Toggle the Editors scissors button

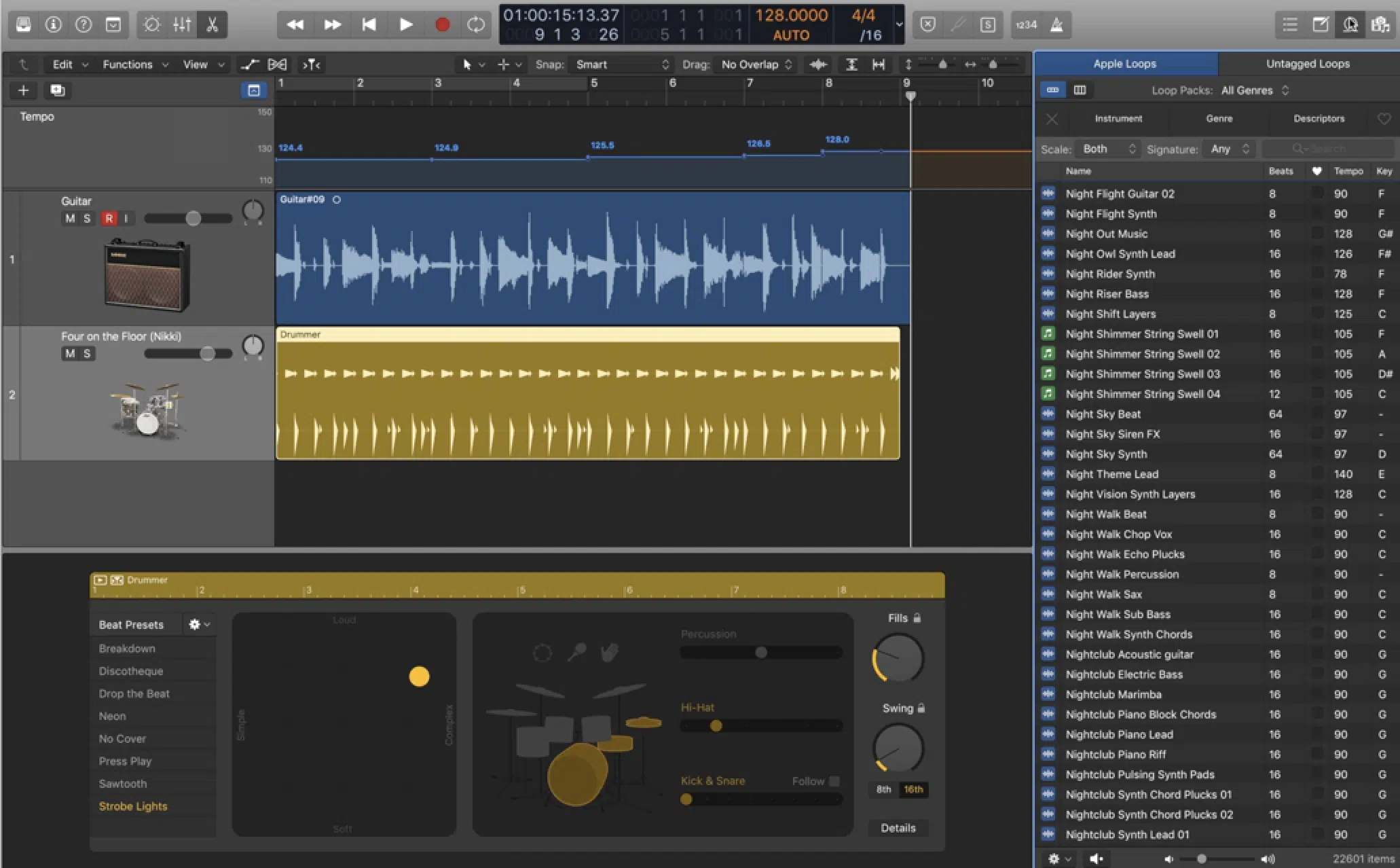click(x=213, y=25)
